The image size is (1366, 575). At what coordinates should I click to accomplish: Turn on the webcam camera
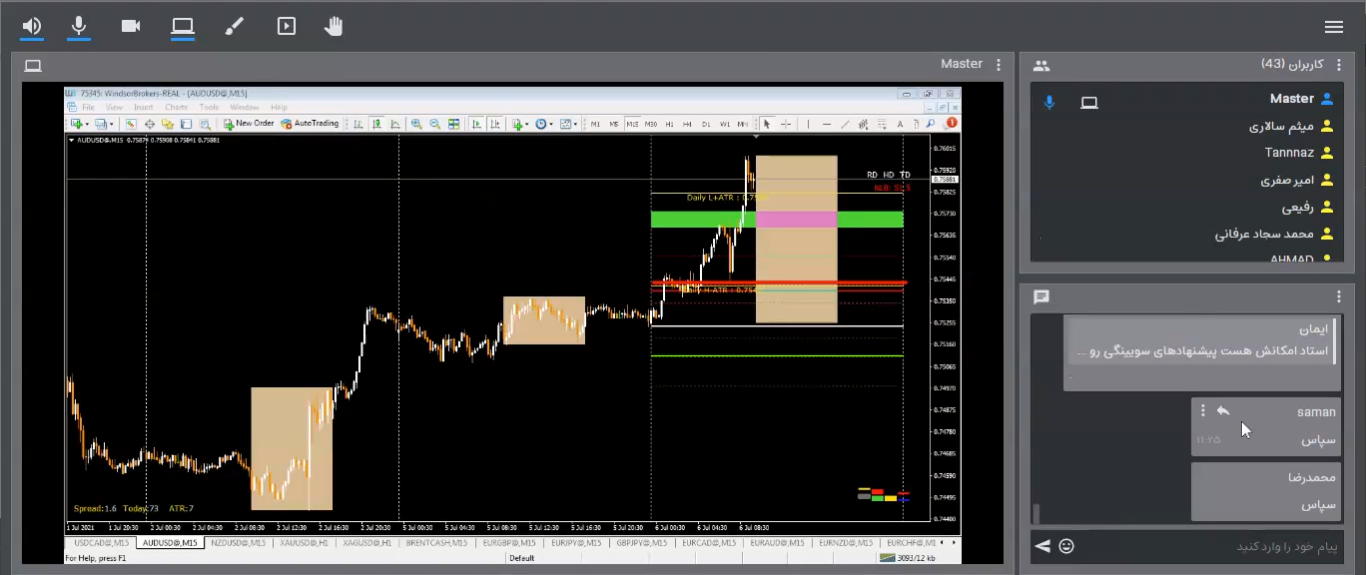click(131, 27)
